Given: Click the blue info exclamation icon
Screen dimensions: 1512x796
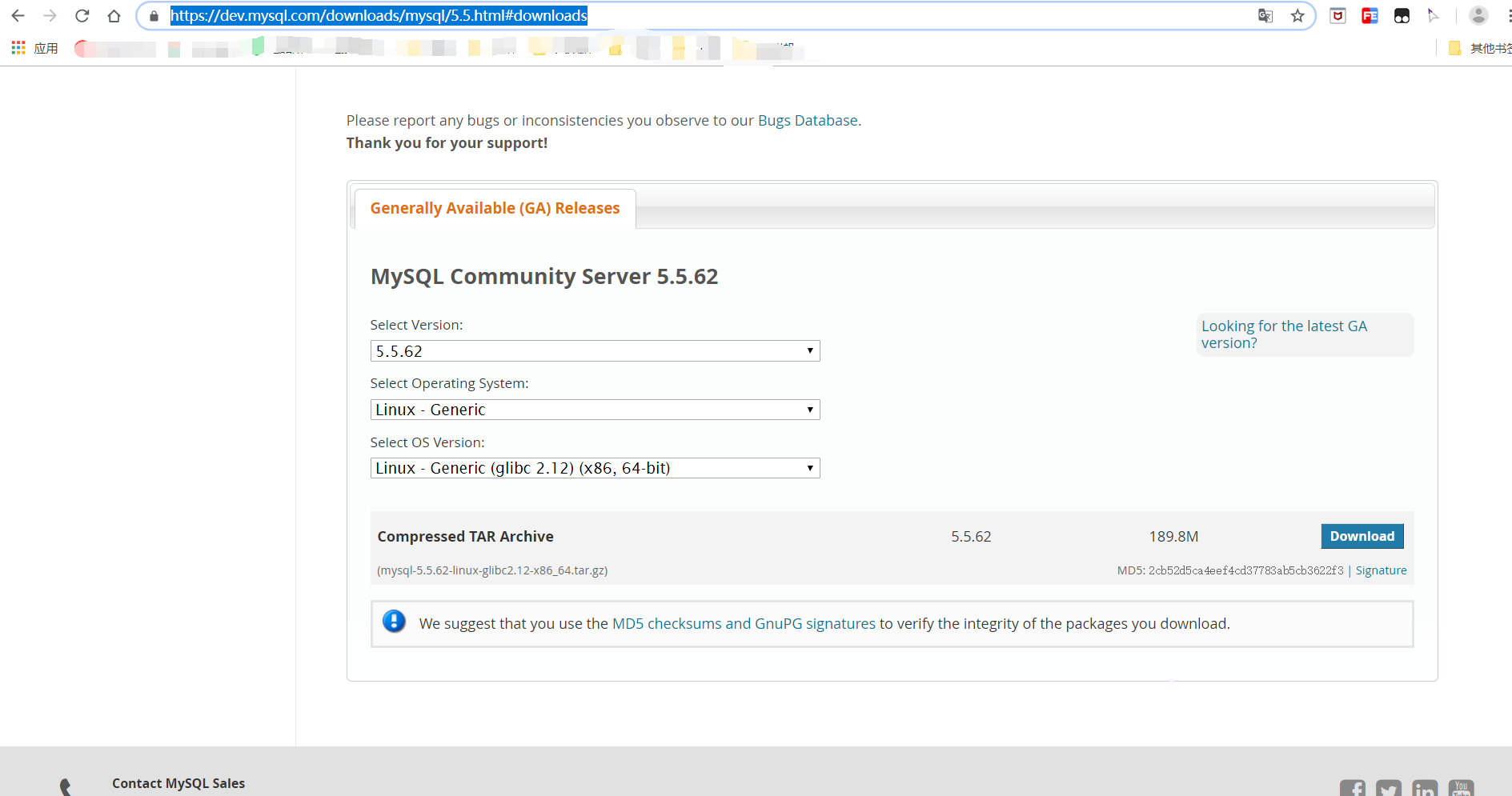Looking at the screenshot, I should pos(394,622).
